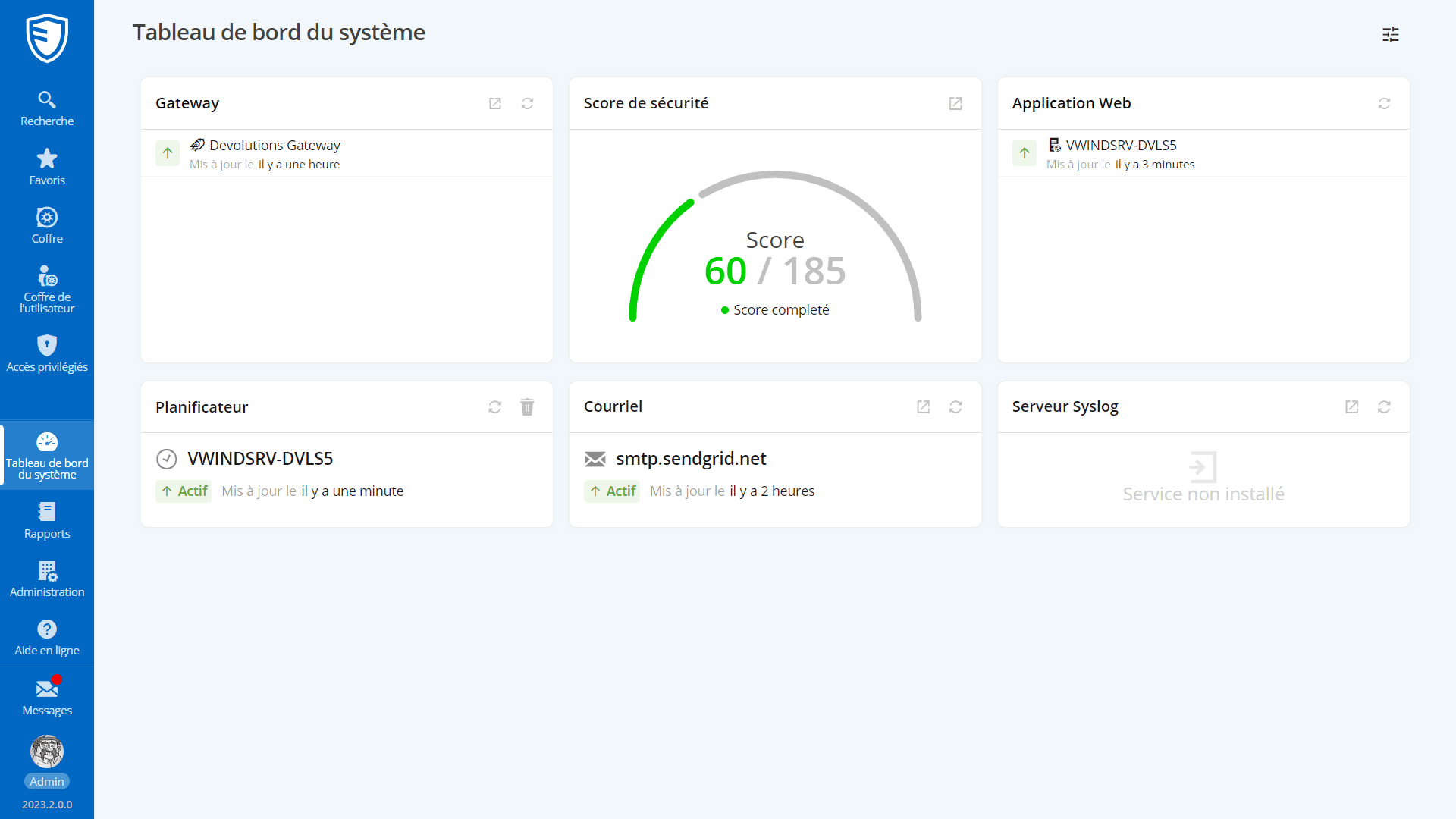Open Gateway widget in new window

click(495, 103)
